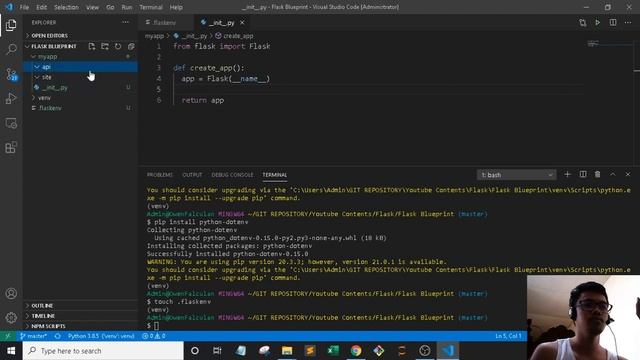This screenshot has height=360, width=640.
Task: Synchronize changes icon in status bar
Action: tap(58, 336)
